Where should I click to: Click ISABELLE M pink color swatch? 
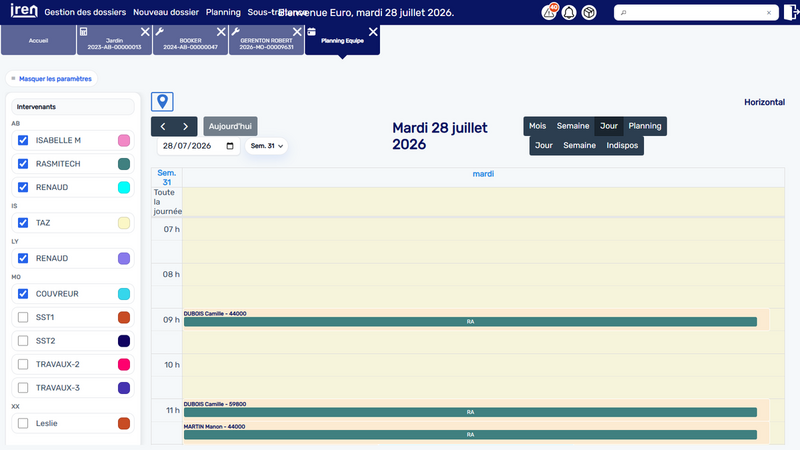coord(124,140)
